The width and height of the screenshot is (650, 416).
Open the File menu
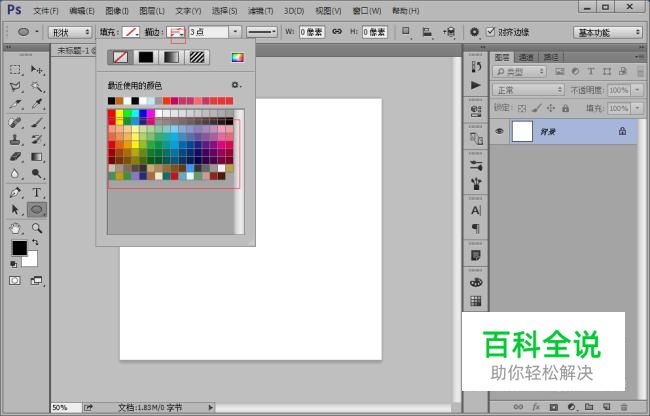(46, 11)
